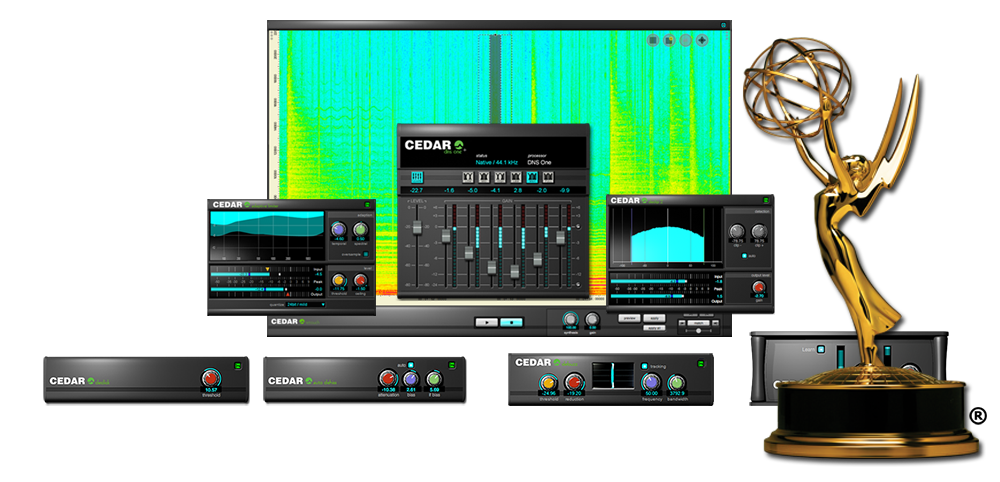Toggle the green power icon on debuzz module

(701, 364)
